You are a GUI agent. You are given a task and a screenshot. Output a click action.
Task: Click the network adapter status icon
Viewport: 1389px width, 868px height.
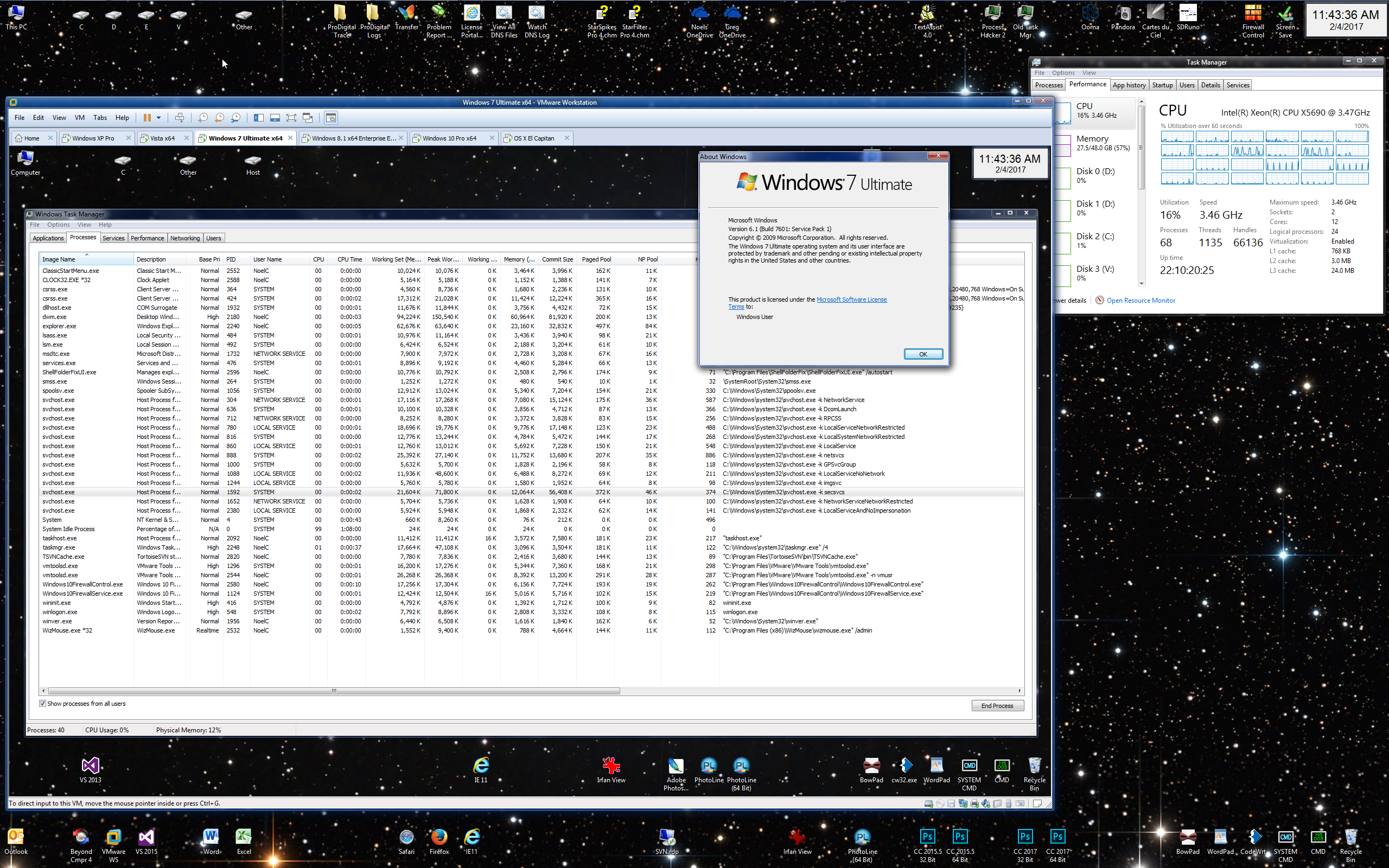click(963, 803)
